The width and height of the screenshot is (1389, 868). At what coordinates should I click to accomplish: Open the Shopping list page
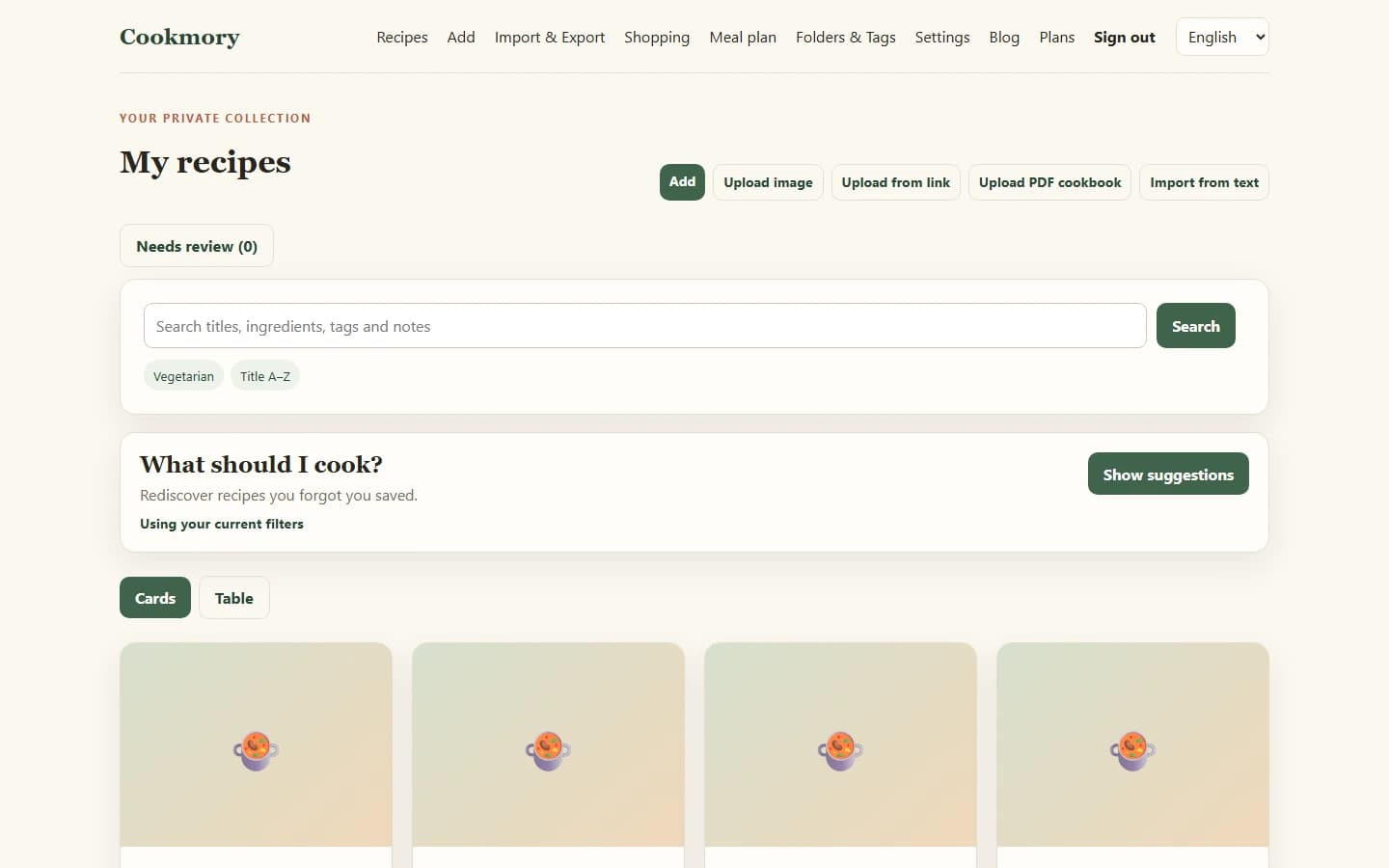(657, 37)
